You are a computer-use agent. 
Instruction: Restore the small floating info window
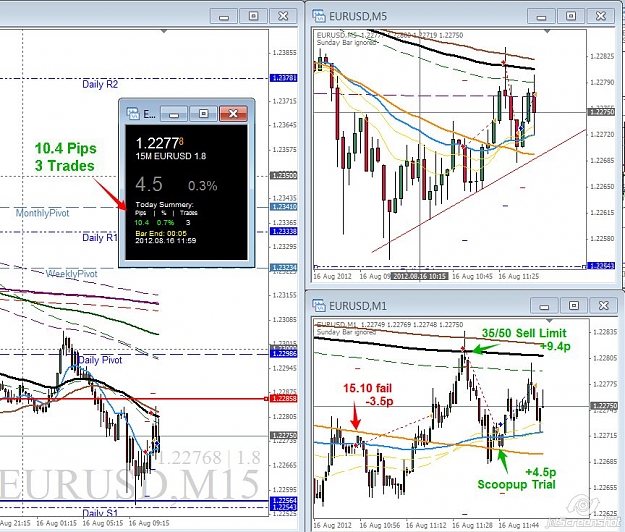coord(203,114)
